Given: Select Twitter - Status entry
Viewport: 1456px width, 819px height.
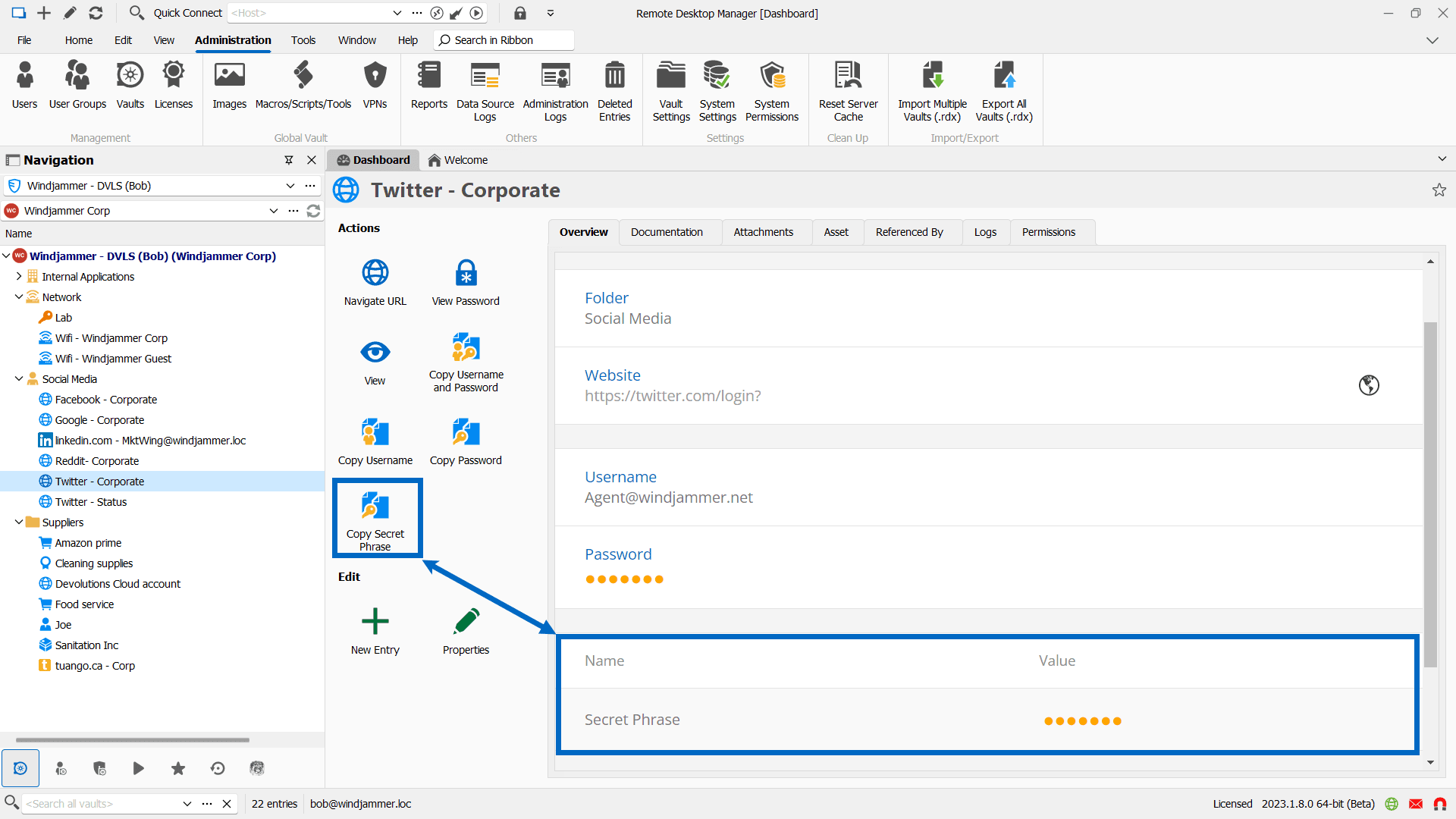Looking at the screenshot, I should pyautogui.click(x=90, y=502).
